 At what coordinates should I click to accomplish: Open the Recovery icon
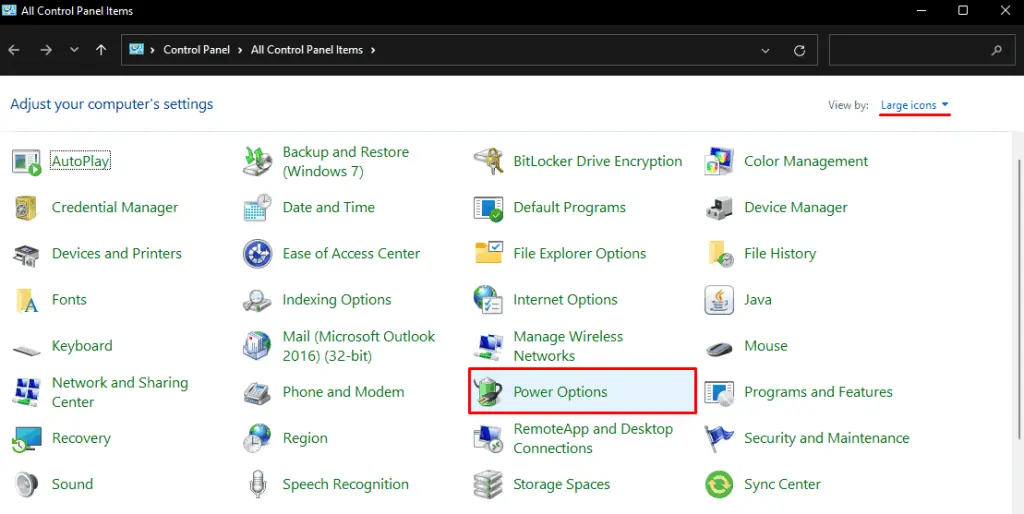click(x=27, y=439)
